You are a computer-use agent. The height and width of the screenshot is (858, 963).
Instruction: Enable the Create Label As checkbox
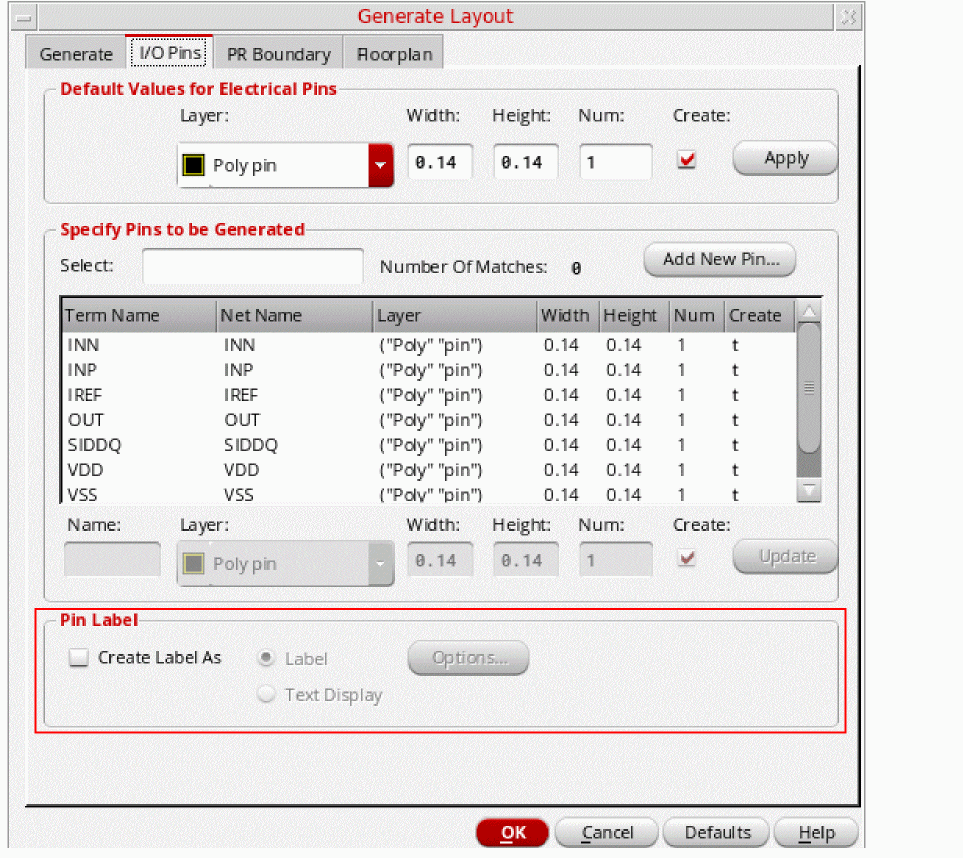click(x=79, y=658)
